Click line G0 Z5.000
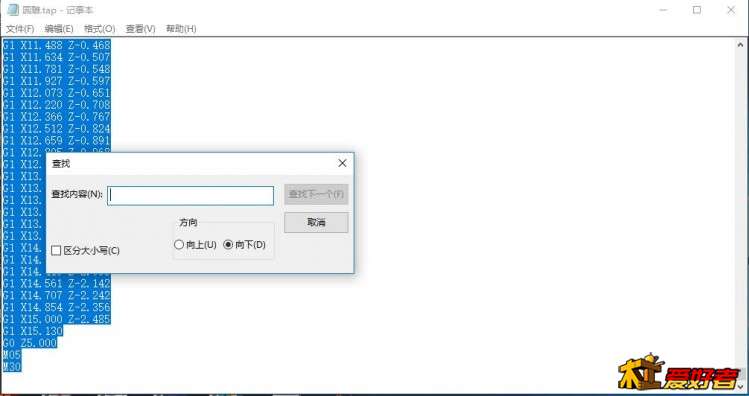Image resolution: width=749 pixels, height=396 pixels. (x=30, y=343)
